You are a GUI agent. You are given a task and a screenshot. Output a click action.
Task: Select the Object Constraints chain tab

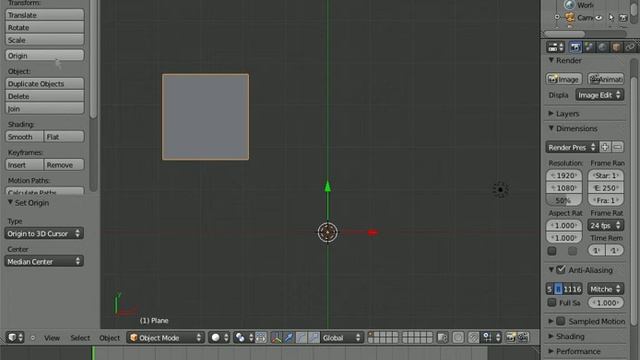[x=630, y=47]
